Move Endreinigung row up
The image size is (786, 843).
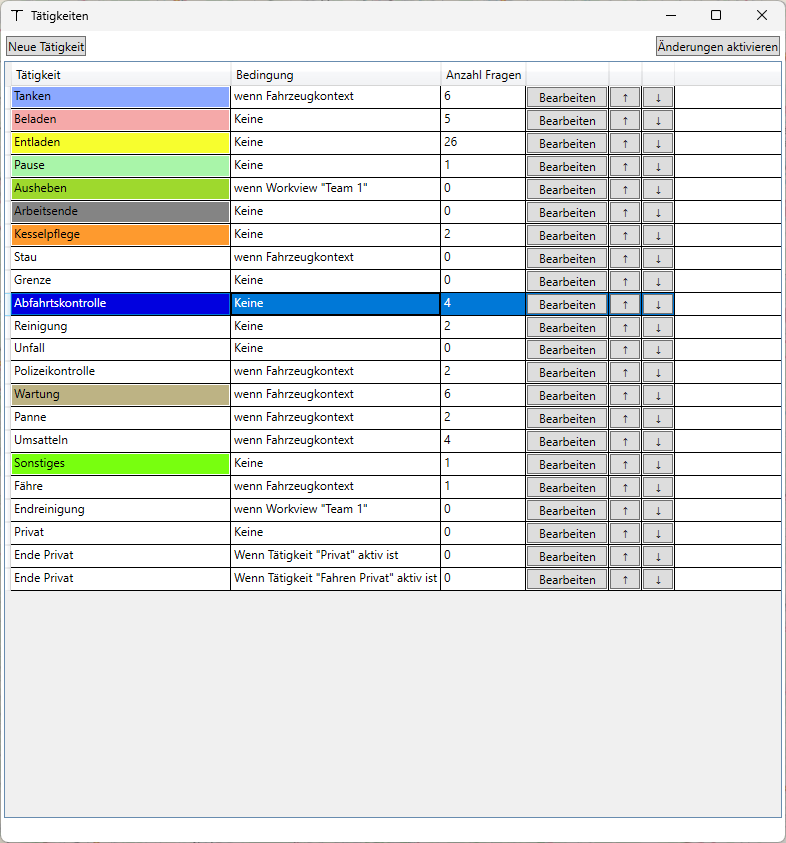click(x=625, y=511)
